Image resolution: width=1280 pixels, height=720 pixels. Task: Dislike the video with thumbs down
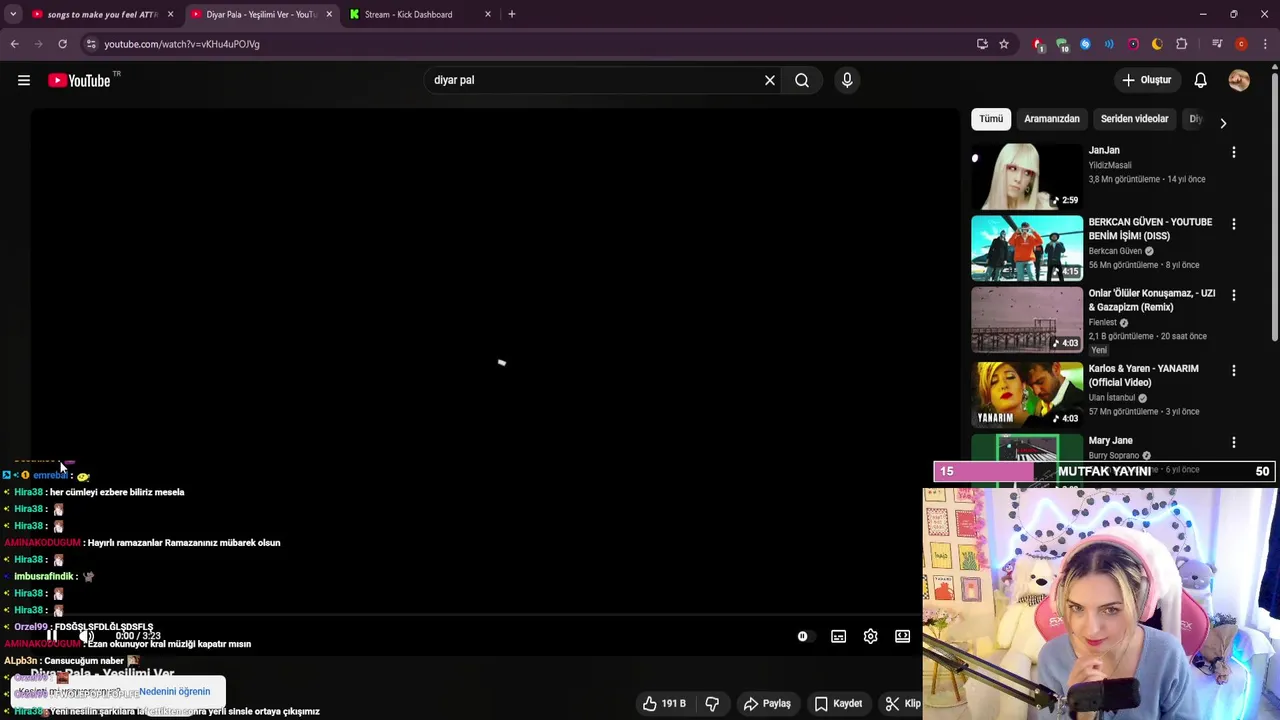coord(712,704)
